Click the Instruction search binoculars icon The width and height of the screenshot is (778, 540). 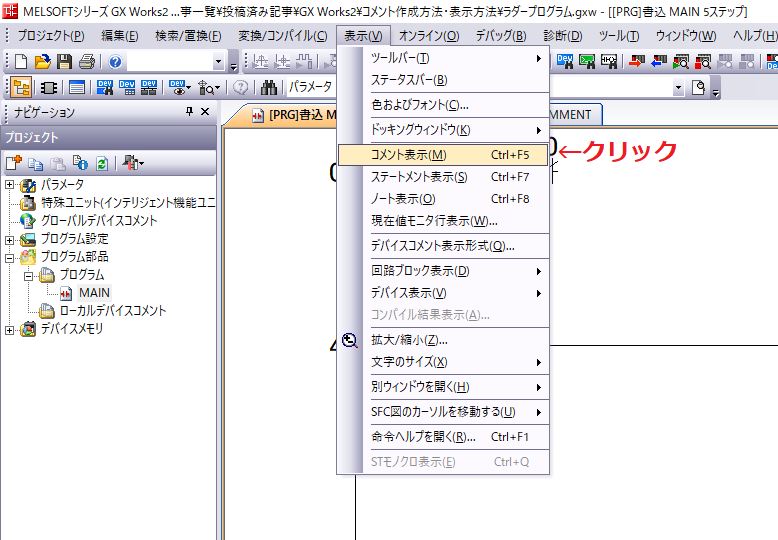(587, 62)
